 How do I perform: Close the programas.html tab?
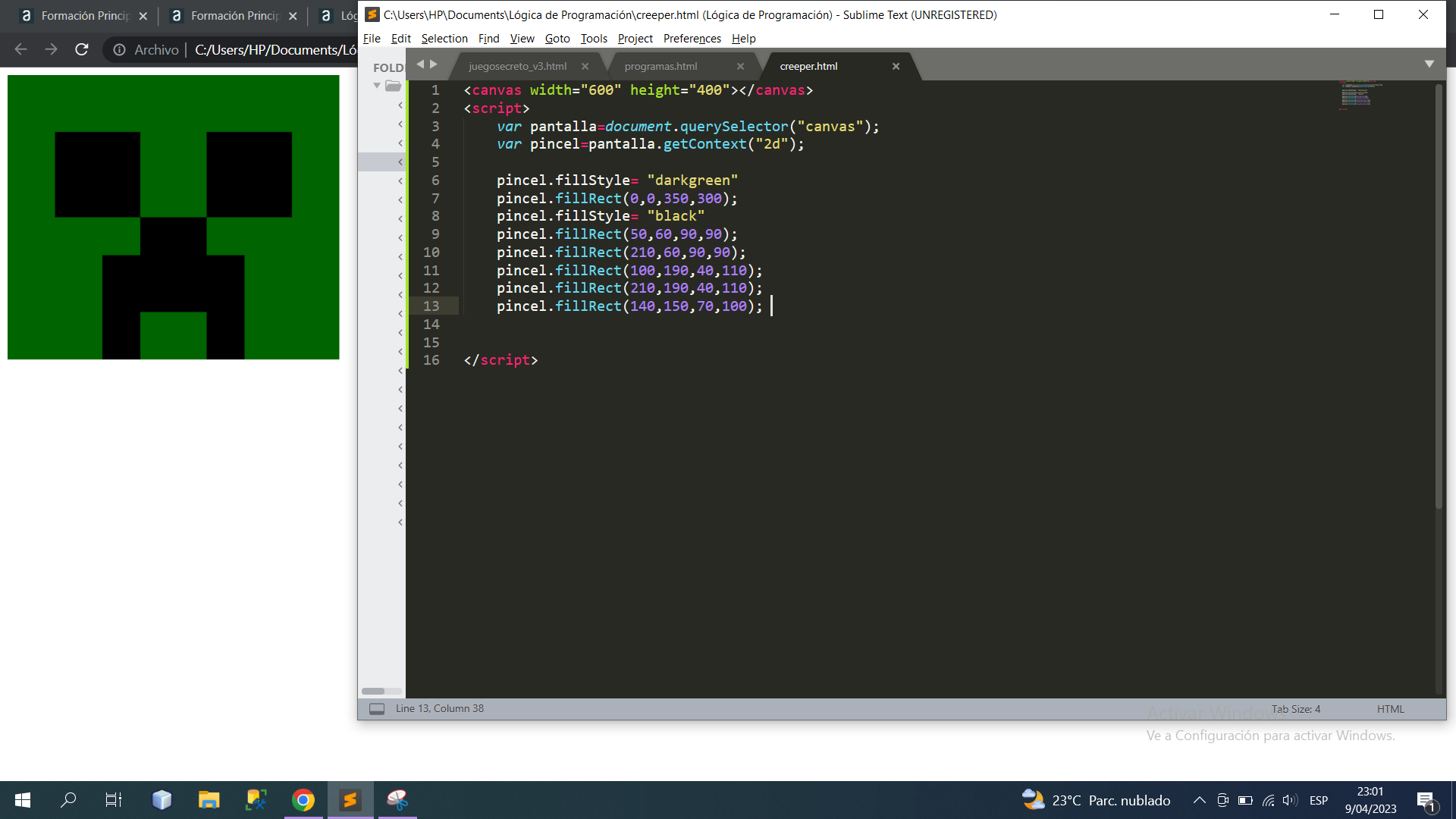point(740,67)
